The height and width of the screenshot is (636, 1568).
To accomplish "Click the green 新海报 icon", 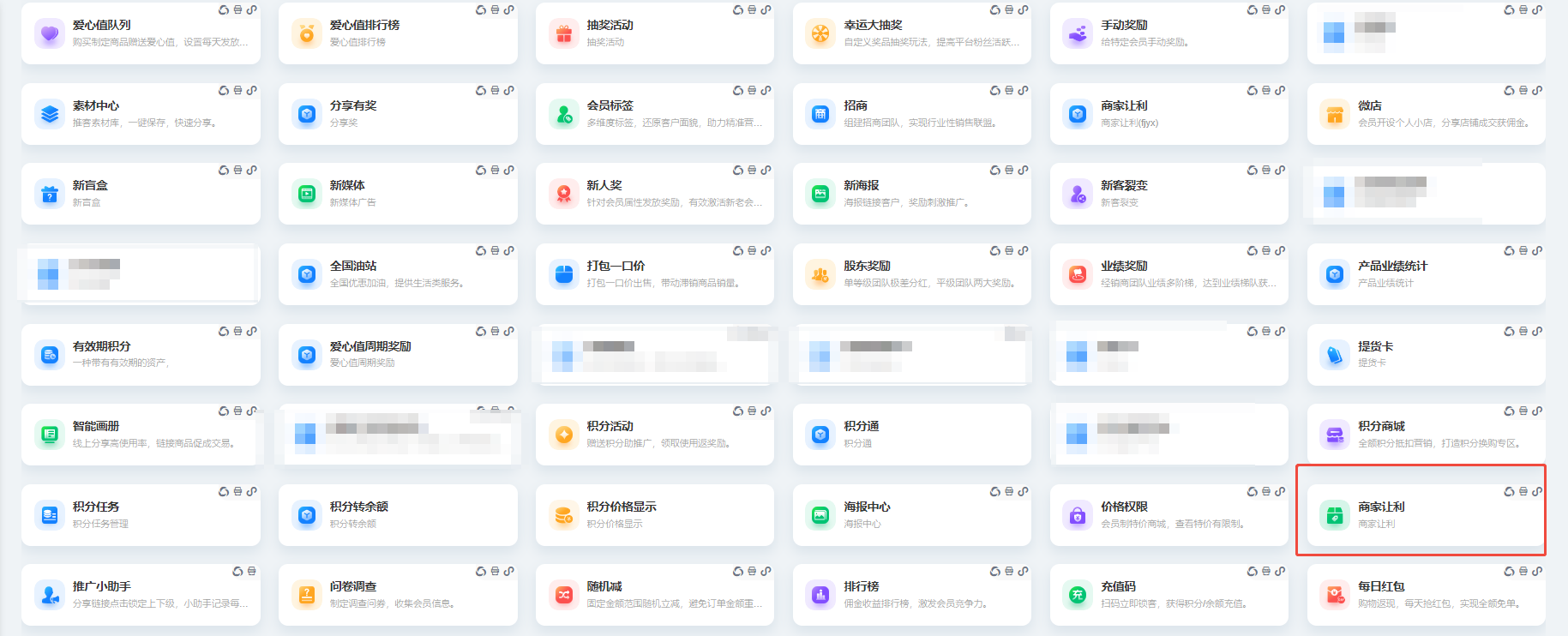I will coord(821,194).
